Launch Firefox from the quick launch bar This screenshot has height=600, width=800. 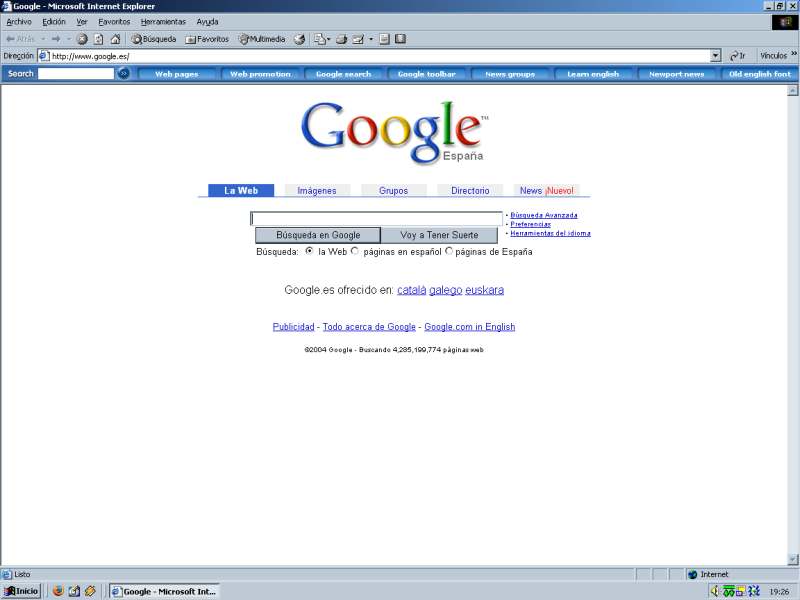click(58, 591)
